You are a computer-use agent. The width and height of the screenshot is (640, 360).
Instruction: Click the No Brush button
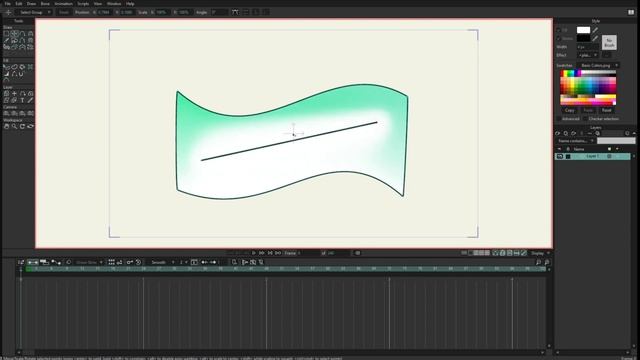point(609,42)
